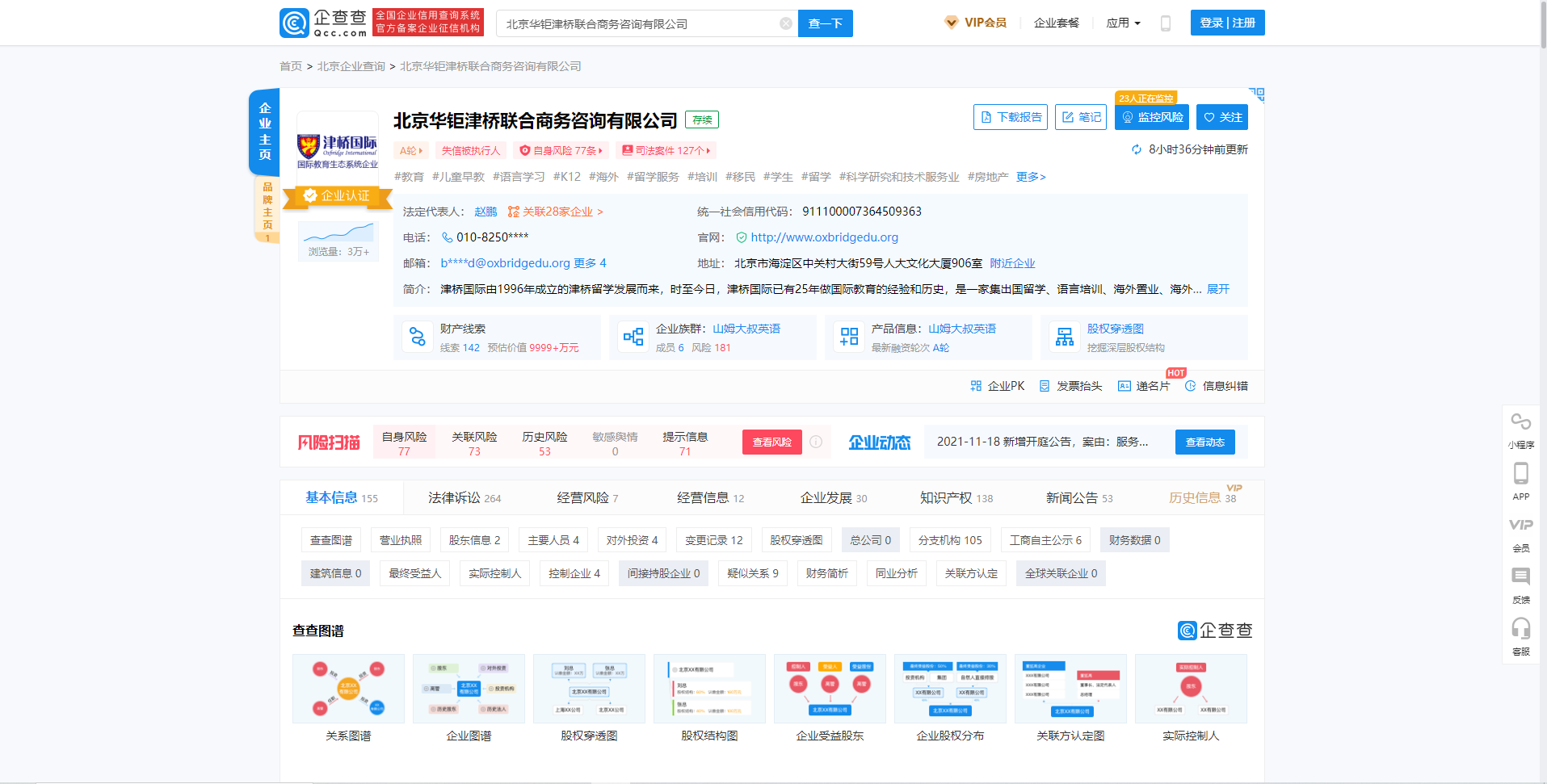Click the 监控风险 button

(x=1152, y=117)
